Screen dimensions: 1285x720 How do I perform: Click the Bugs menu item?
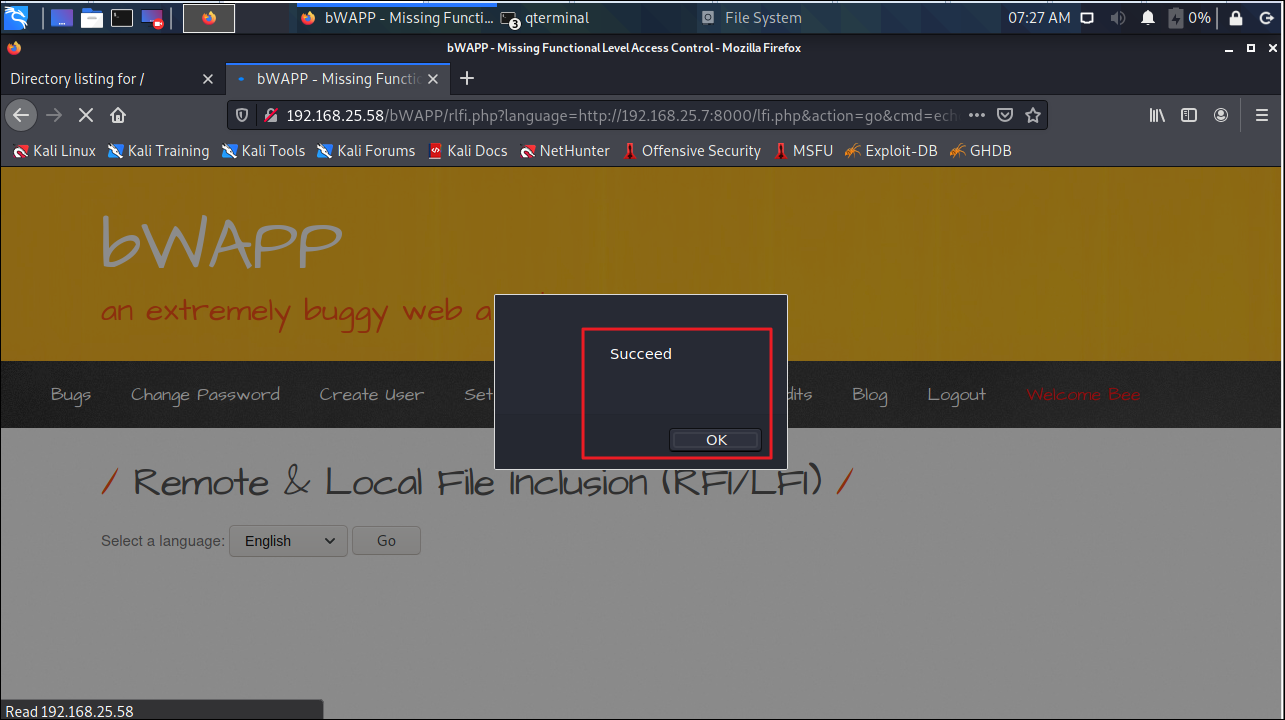coord(71,395)
